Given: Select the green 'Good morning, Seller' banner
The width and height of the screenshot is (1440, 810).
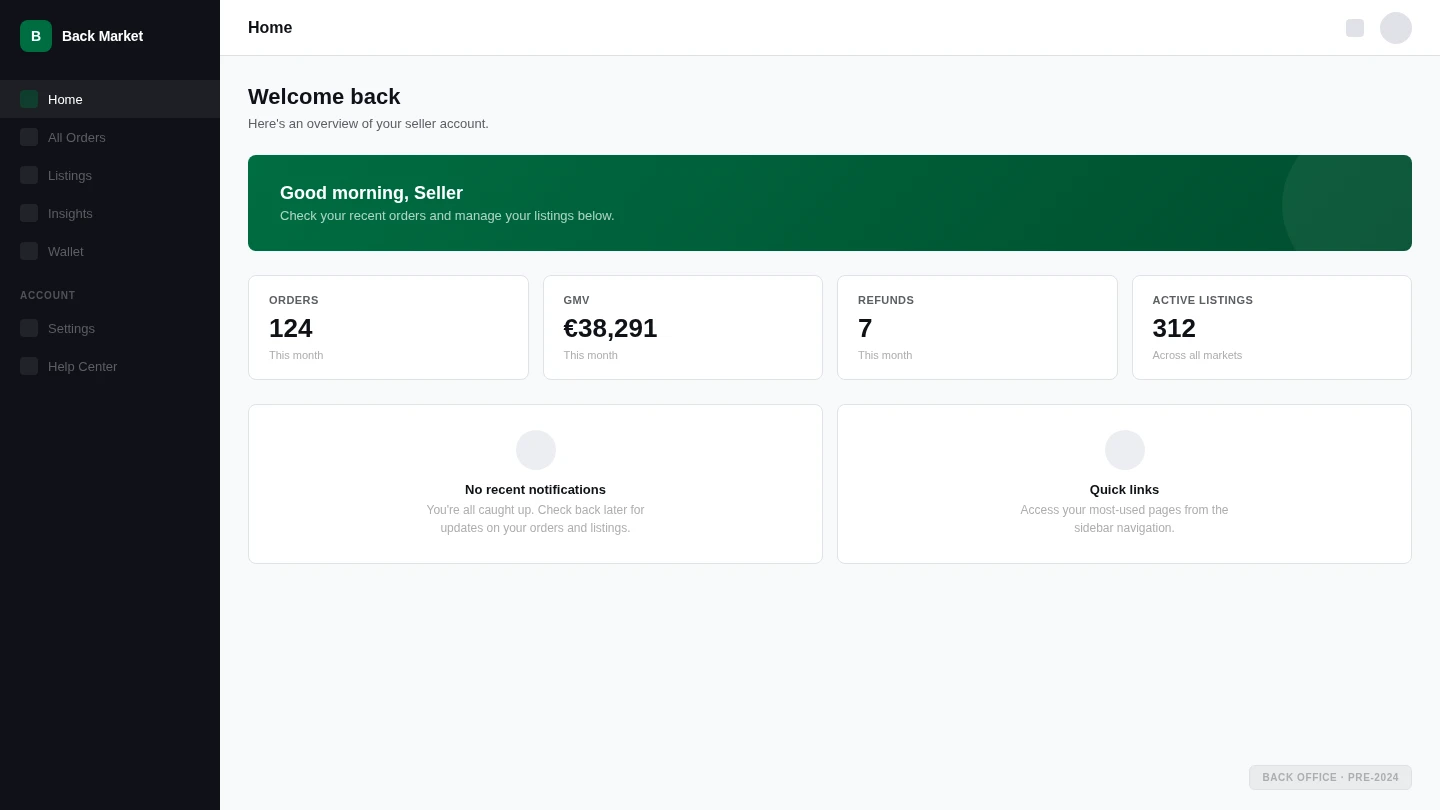Looking at the screenshot, I should (829, 203).
